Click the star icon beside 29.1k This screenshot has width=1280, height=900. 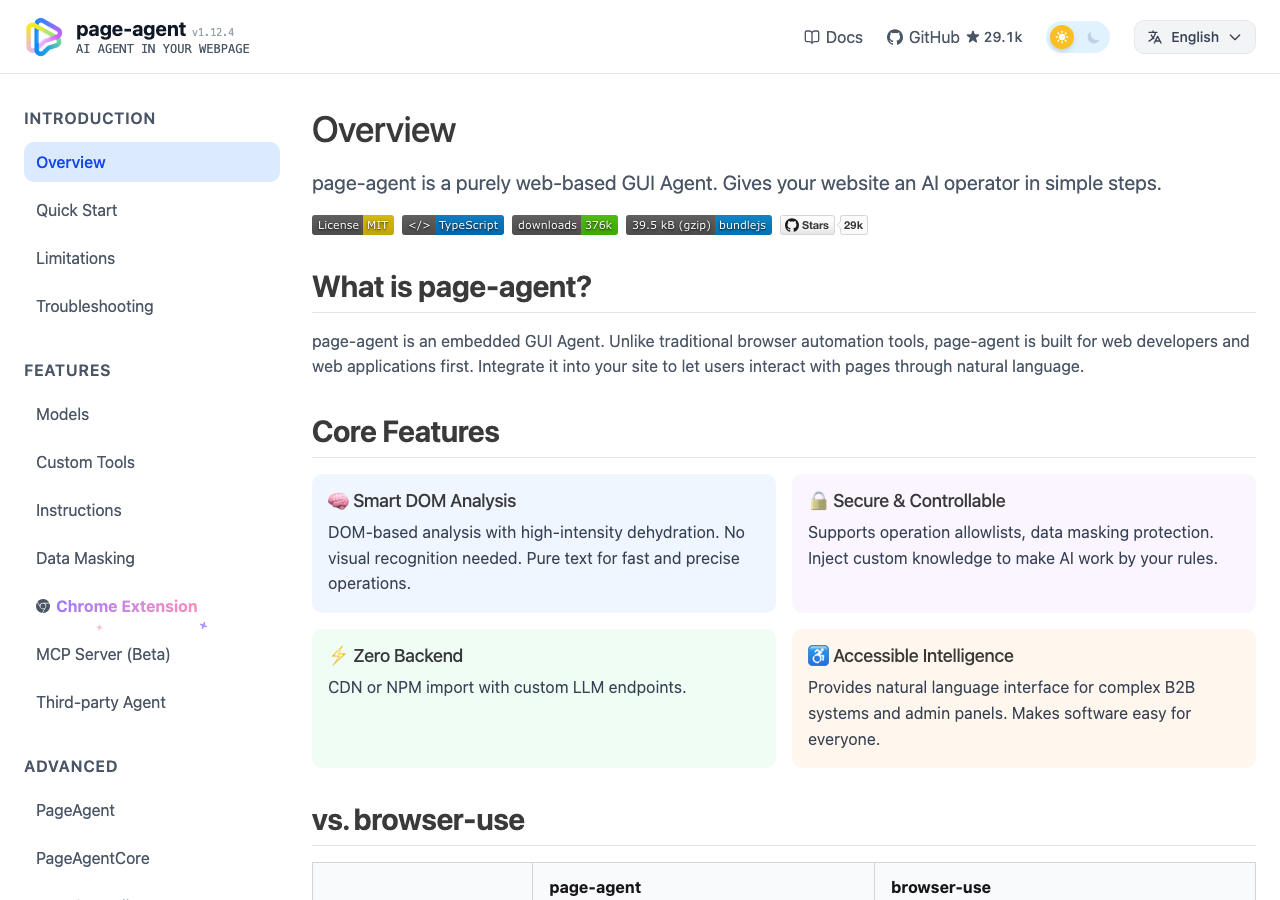click(972, 37)
